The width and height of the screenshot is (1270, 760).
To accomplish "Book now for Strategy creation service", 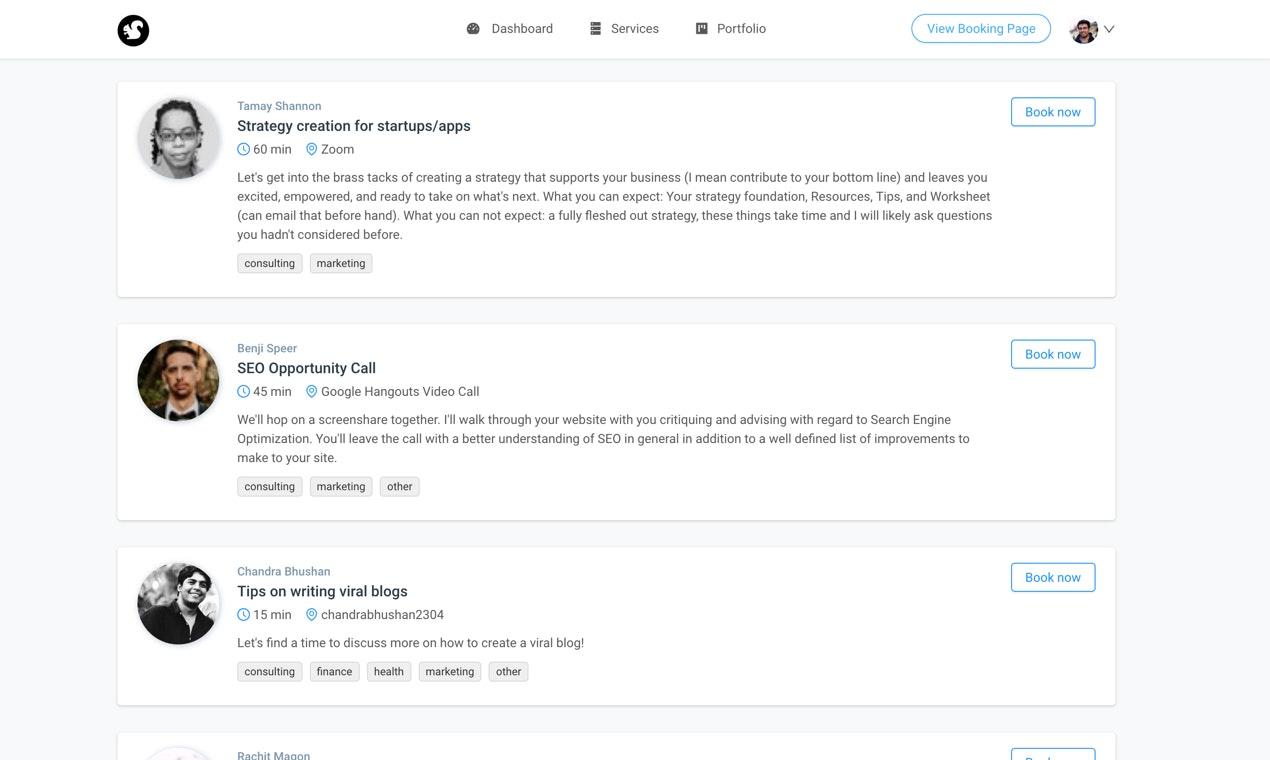I will click(x=1052, y=112).
